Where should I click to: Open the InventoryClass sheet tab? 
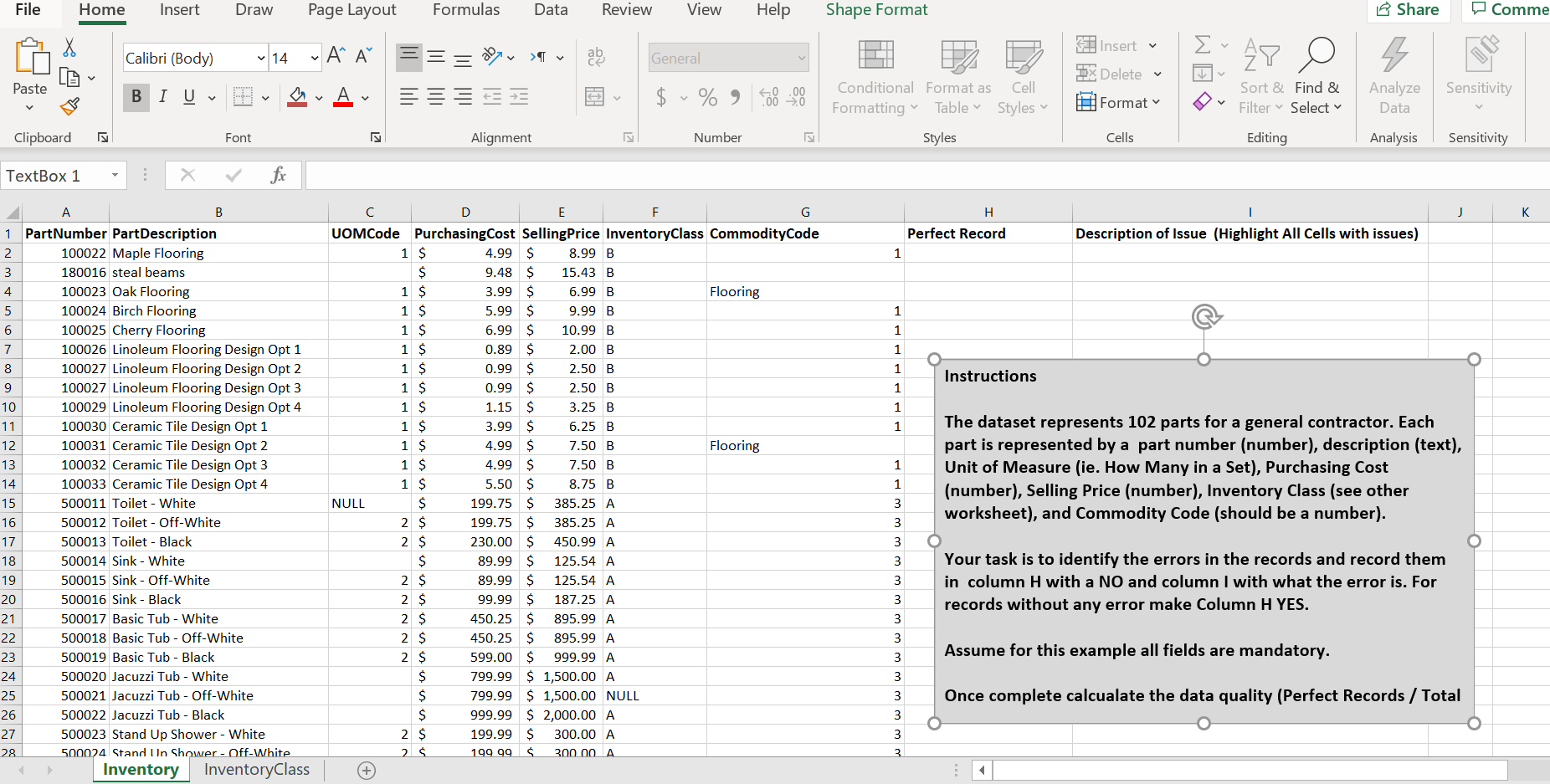256,769
